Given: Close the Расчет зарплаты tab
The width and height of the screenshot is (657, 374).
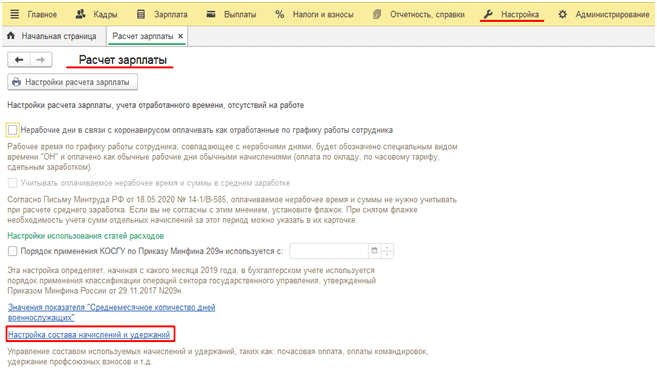Looking at the screenshot, I should point(181,36).
